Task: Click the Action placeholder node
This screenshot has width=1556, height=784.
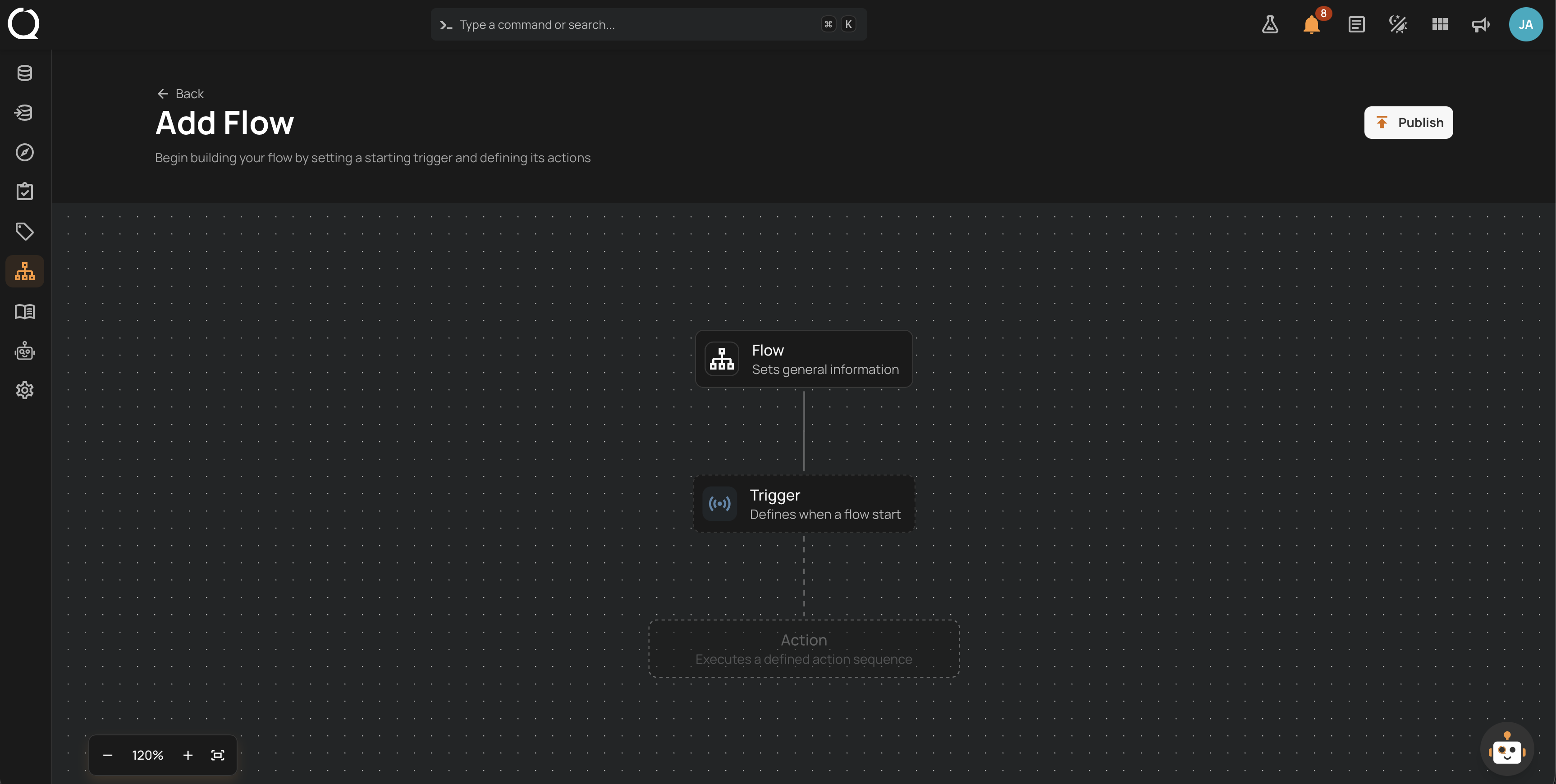Action: pos(803,649)
